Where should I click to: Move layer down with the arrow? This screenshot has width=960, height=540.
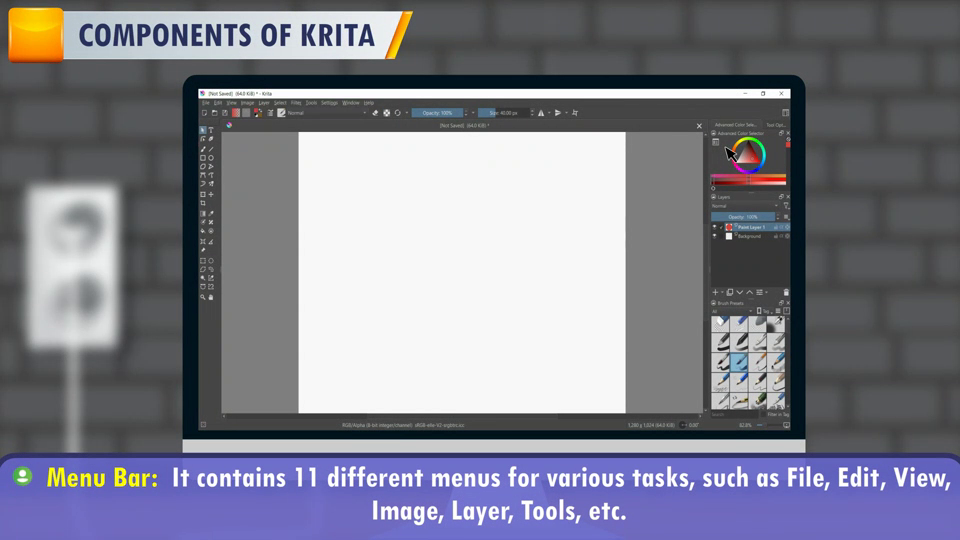pyautogui.click(x=740, y=293)
